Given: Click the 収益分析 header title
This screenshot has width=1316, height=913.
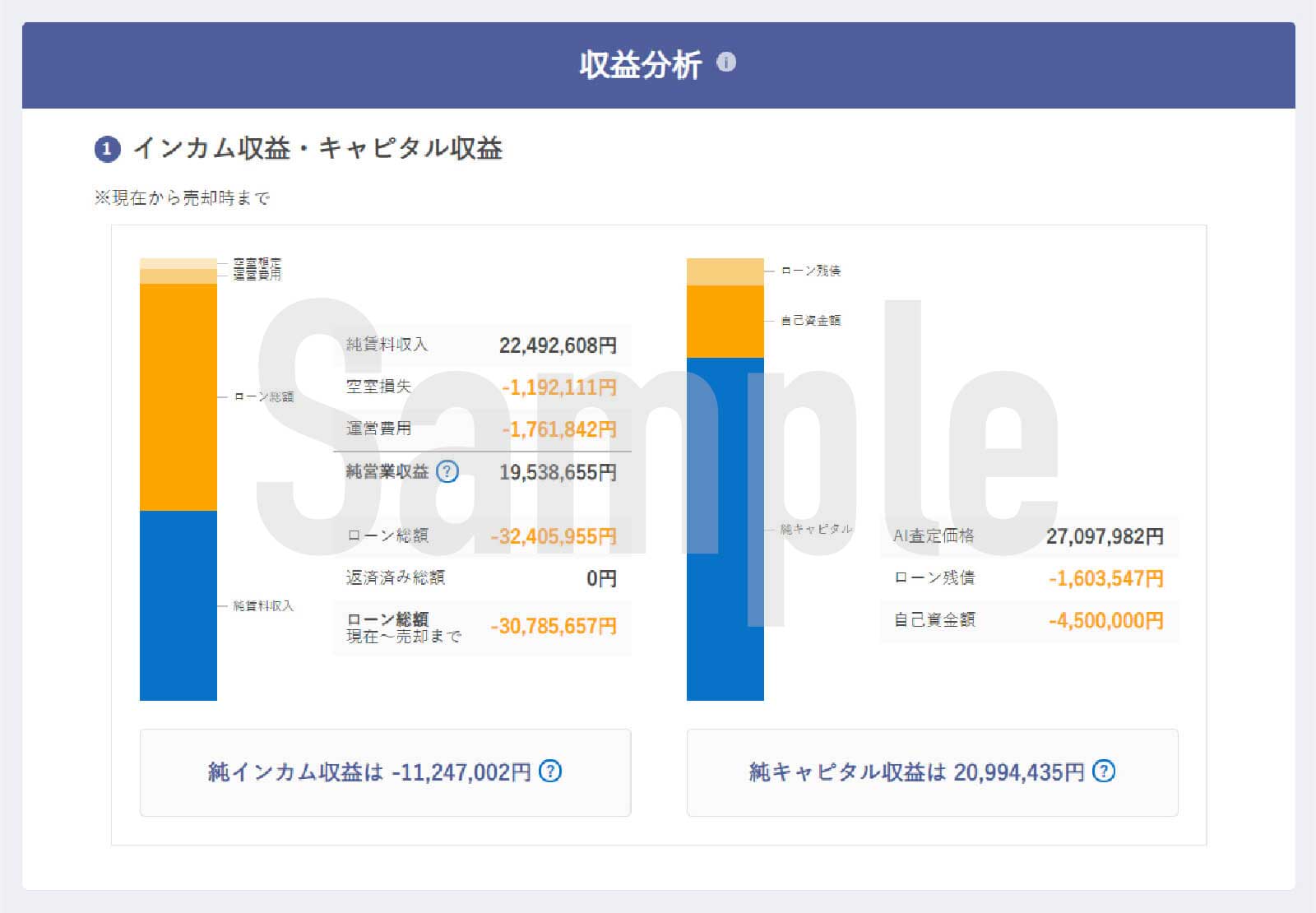Looking at the screenshot, I should pos(640,64).
